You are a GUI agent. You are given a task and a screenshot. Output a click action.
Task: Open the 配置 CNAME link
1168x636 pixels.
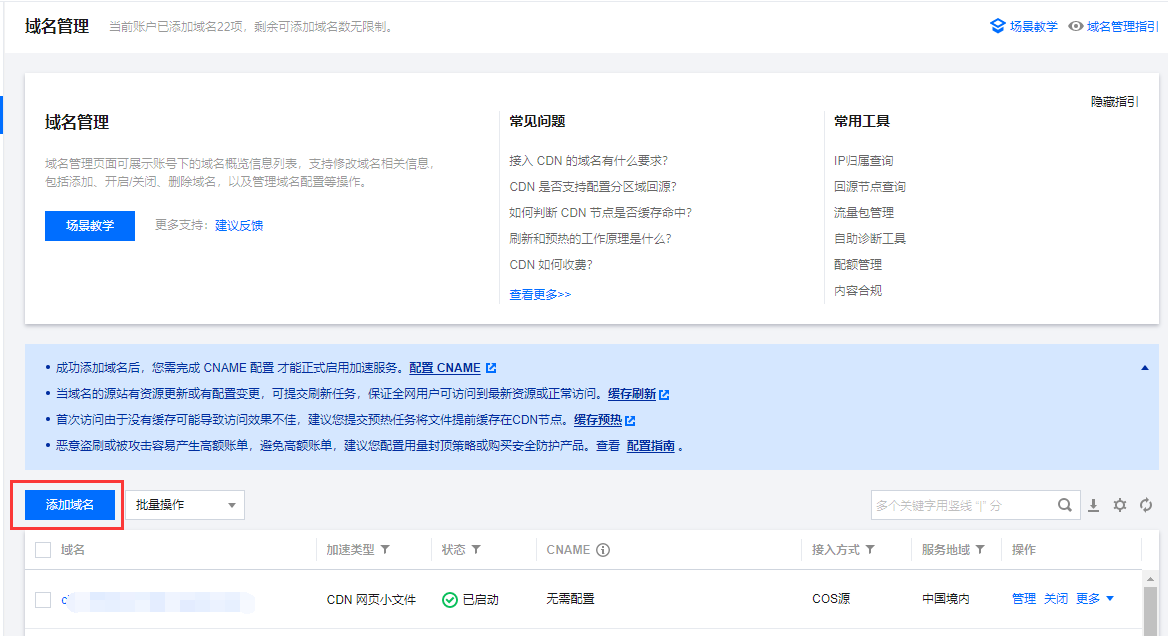coord(445,368)
